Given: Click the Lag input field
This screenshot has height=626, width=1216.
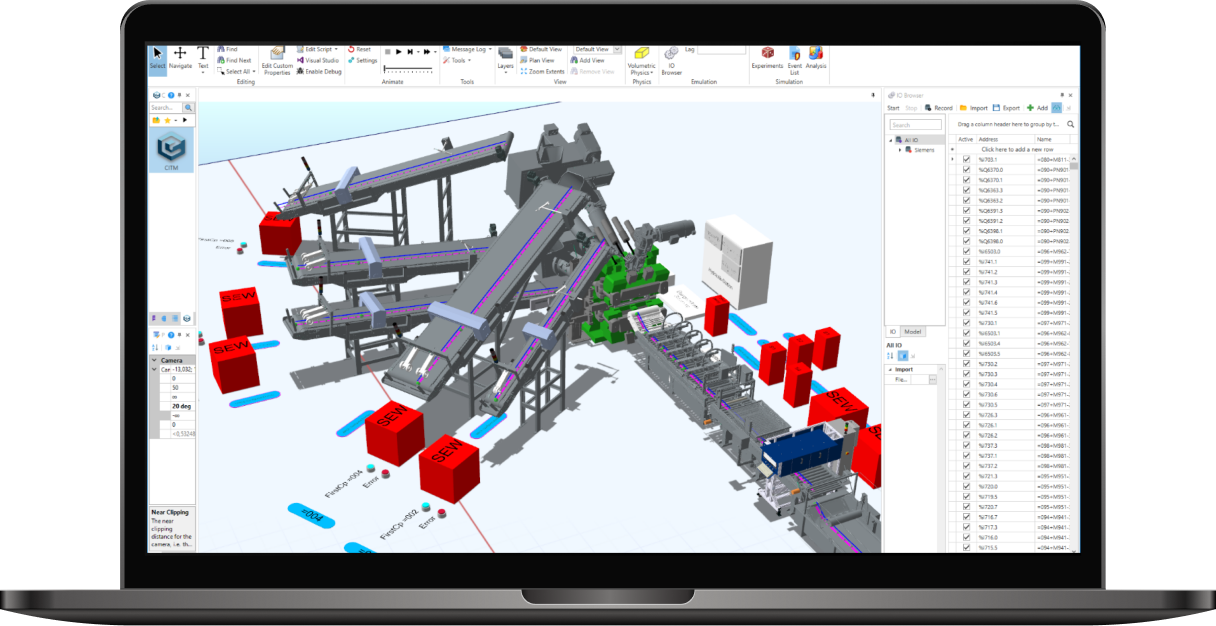Looking at the screenshot, I should click(x=722, y=49).
